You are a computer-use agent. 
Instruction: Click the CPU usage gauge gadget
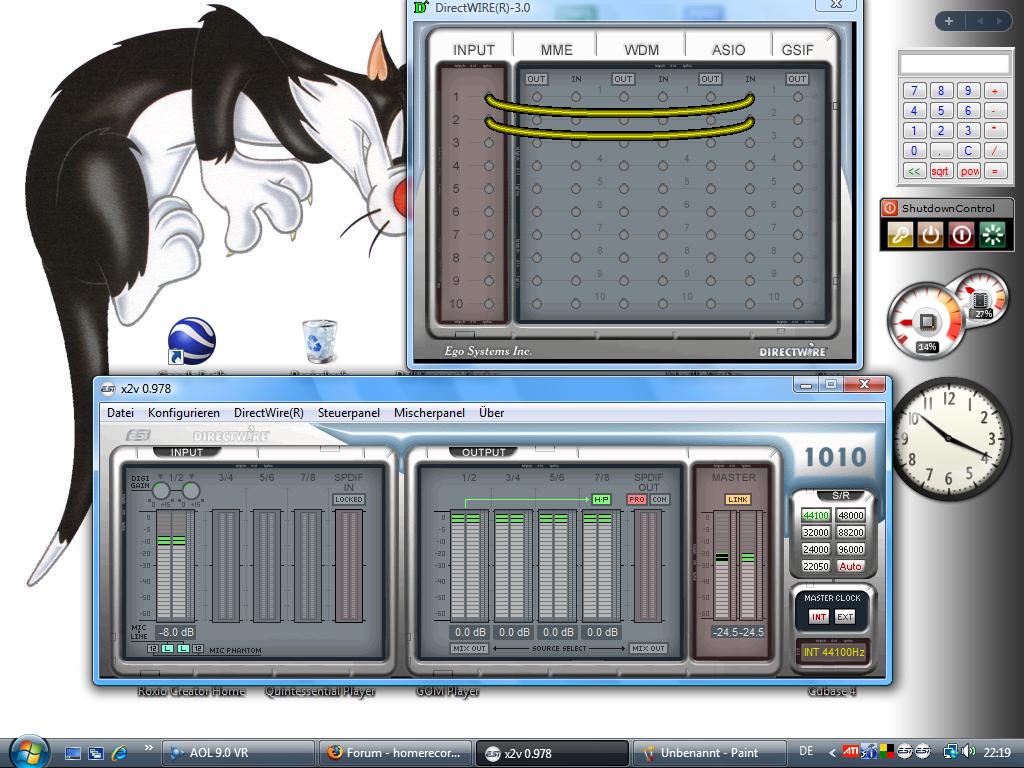925,321
